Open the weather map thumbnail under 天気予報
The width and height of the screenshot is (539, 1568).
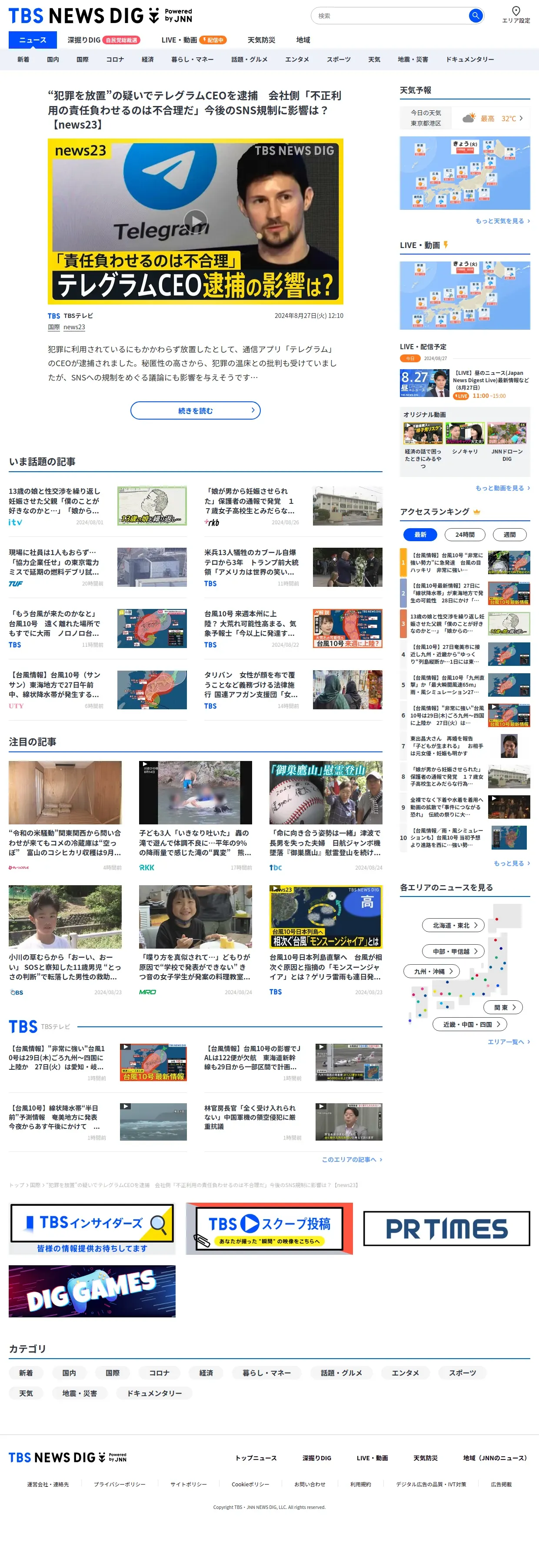click(465, 173)
